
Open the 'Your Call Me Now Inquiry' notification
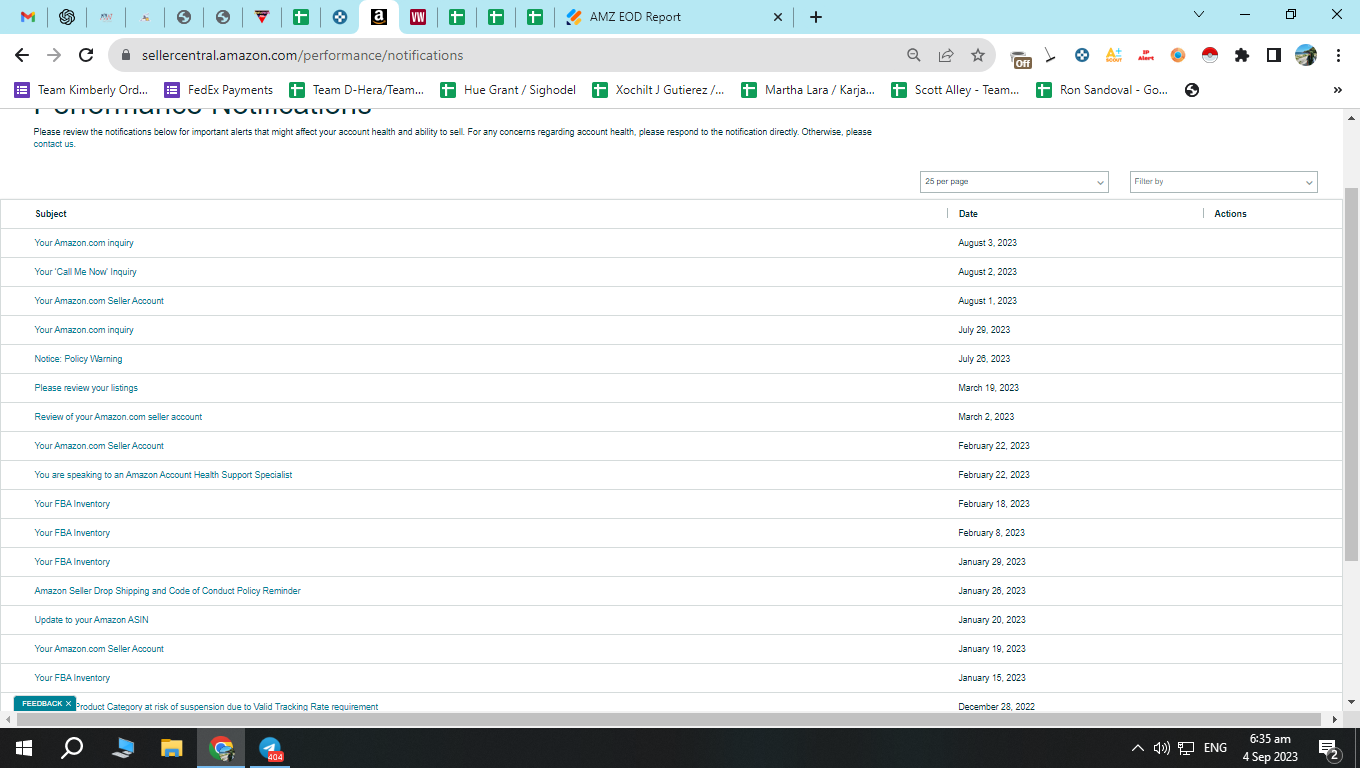tap(86, 272)
